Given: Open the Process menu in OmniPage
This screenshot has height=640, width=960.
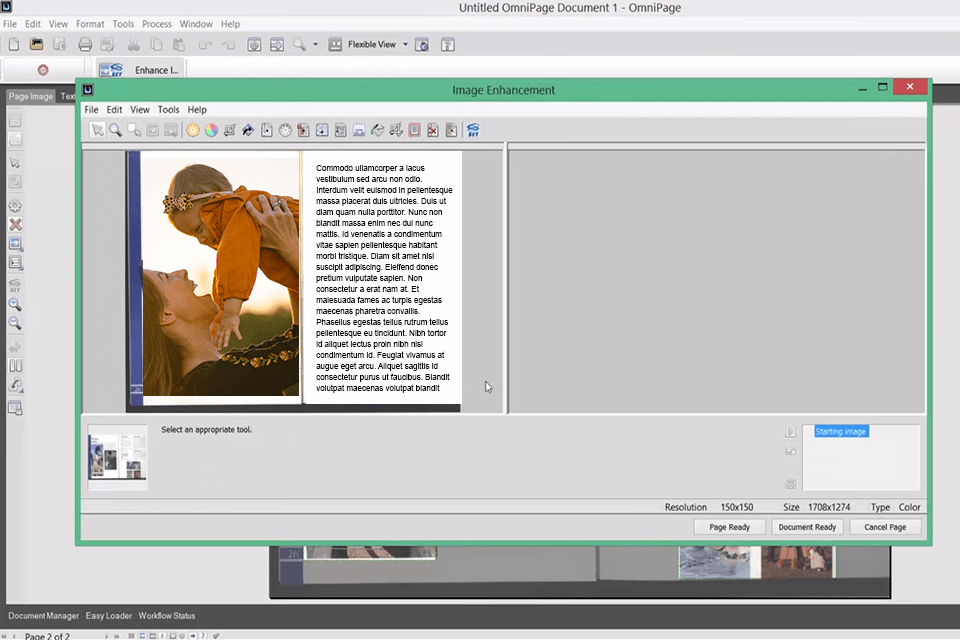Looking at the screenshot, I should tap(157, 24).
